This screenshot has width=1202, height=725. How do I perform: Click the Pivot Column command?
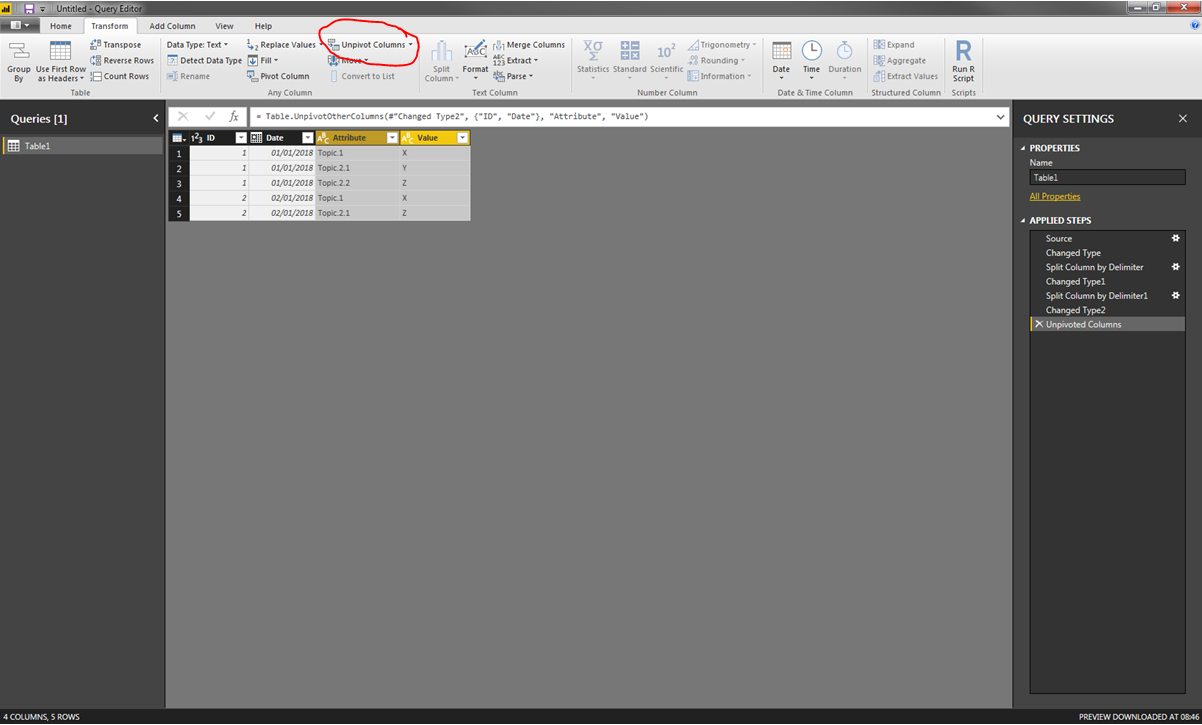[x=278, y=76]
